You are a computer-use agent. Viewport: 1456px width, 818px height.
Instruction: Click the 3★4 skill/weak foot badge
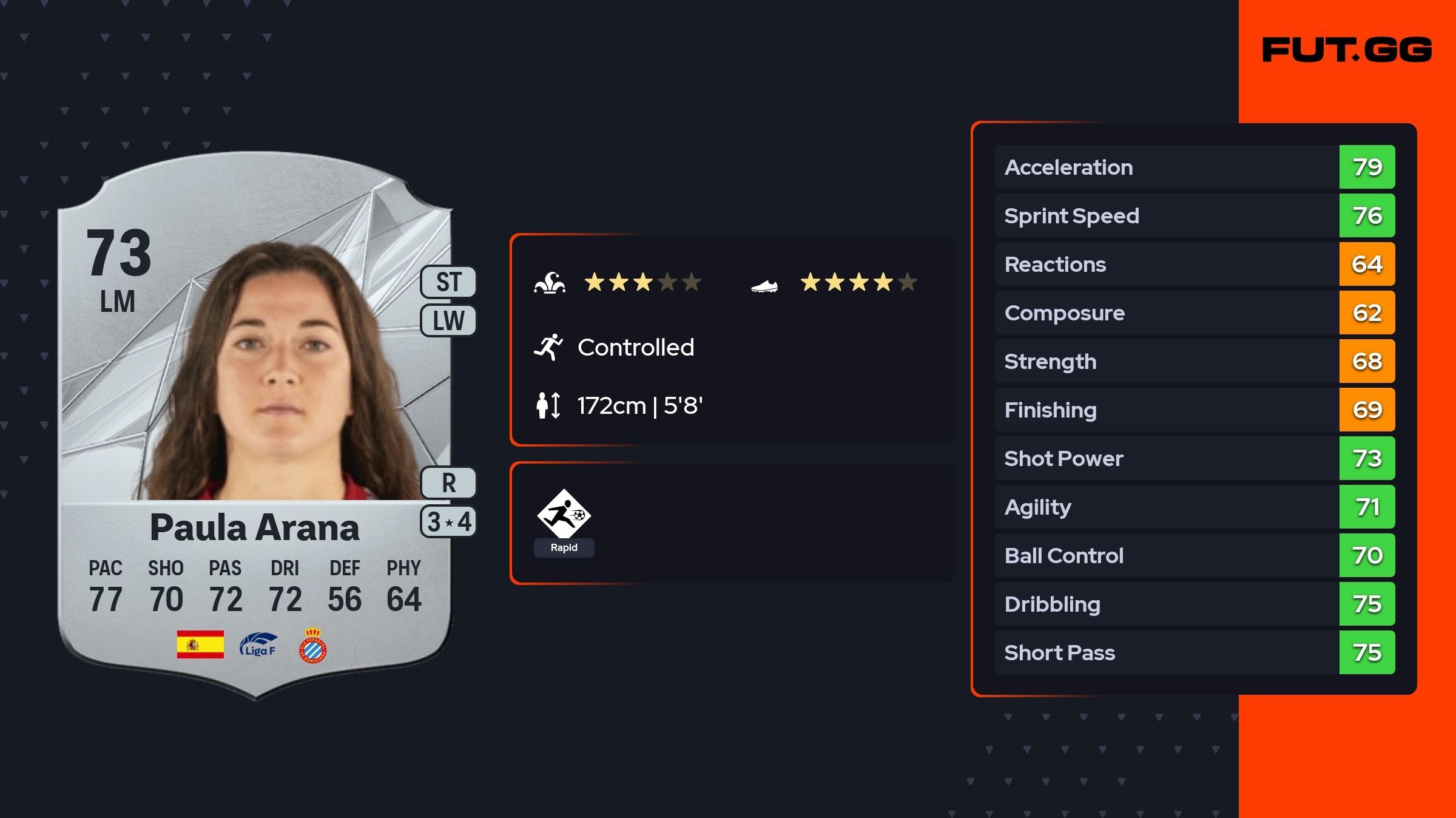click(448, 522)
